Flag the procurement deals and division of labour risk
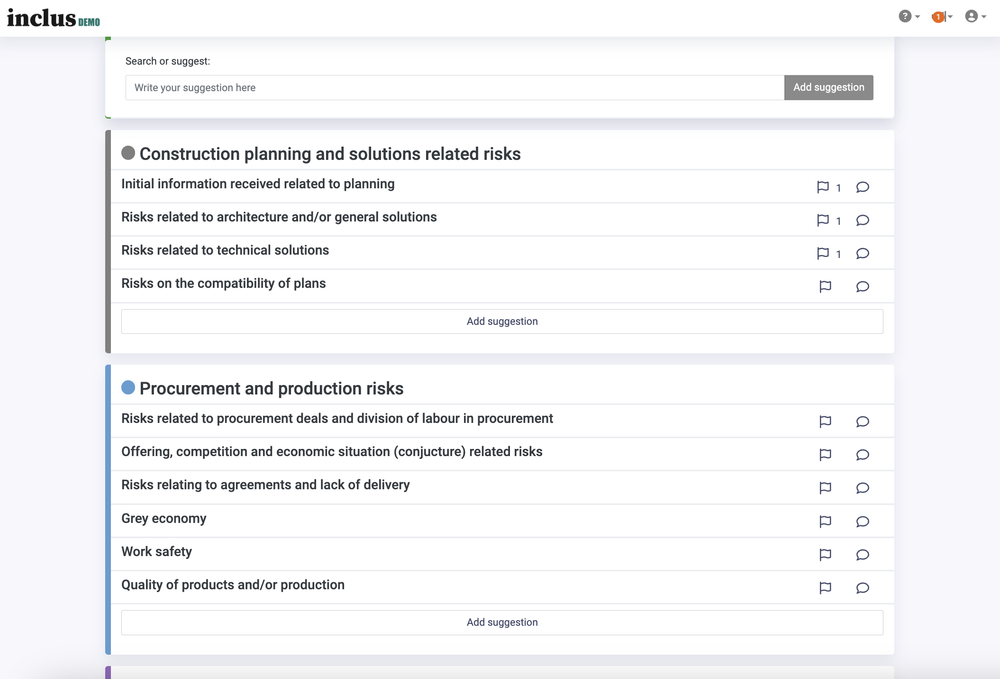The height and width of the screenshot is (679, 1000). (825, 421)
